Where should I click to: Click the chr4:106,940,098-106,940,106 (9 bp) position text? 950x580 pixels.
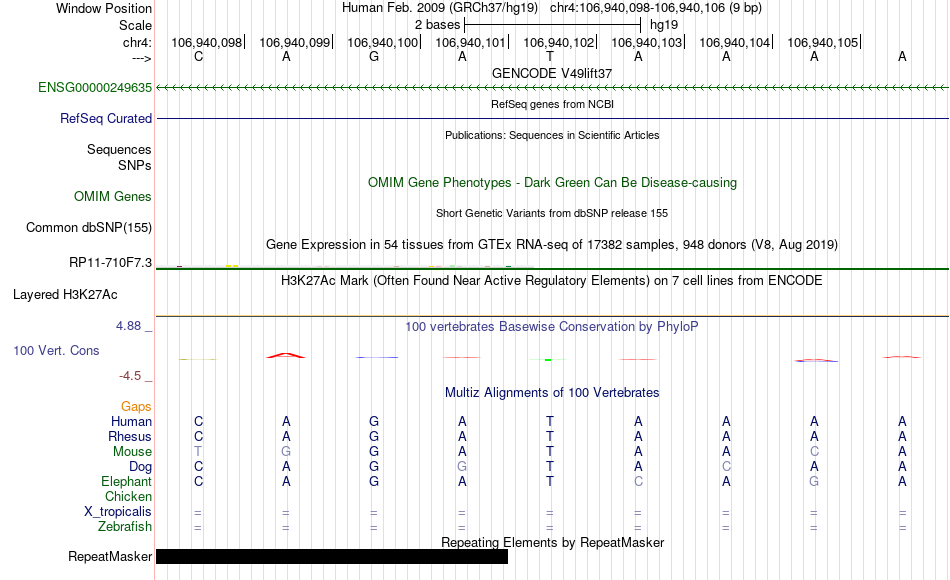click(x=656, y=8)
